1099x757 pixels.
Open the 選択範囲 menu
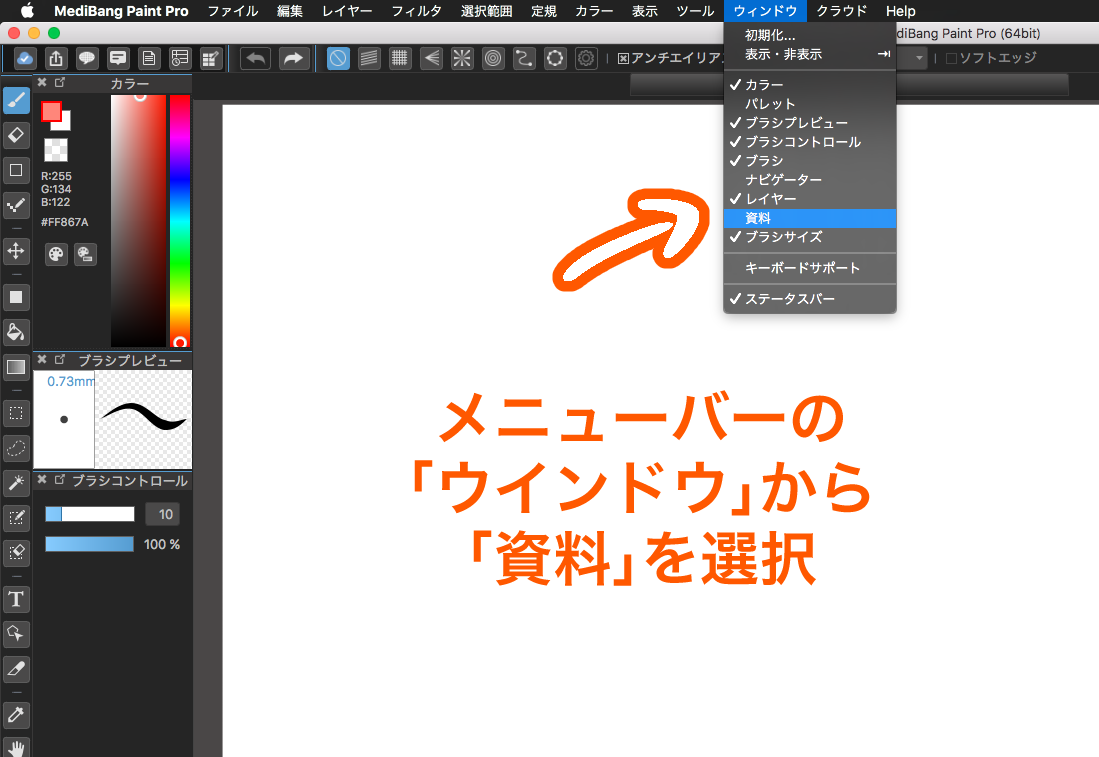(x=486, y=11)
